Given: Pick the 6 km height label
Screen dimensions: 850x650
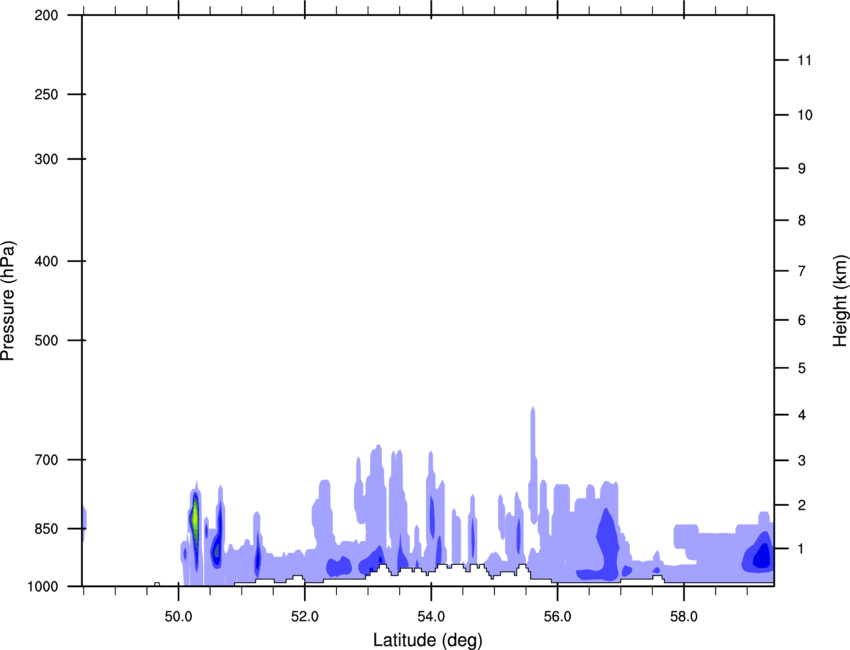Looking at the screenshot, I should 802,320.
